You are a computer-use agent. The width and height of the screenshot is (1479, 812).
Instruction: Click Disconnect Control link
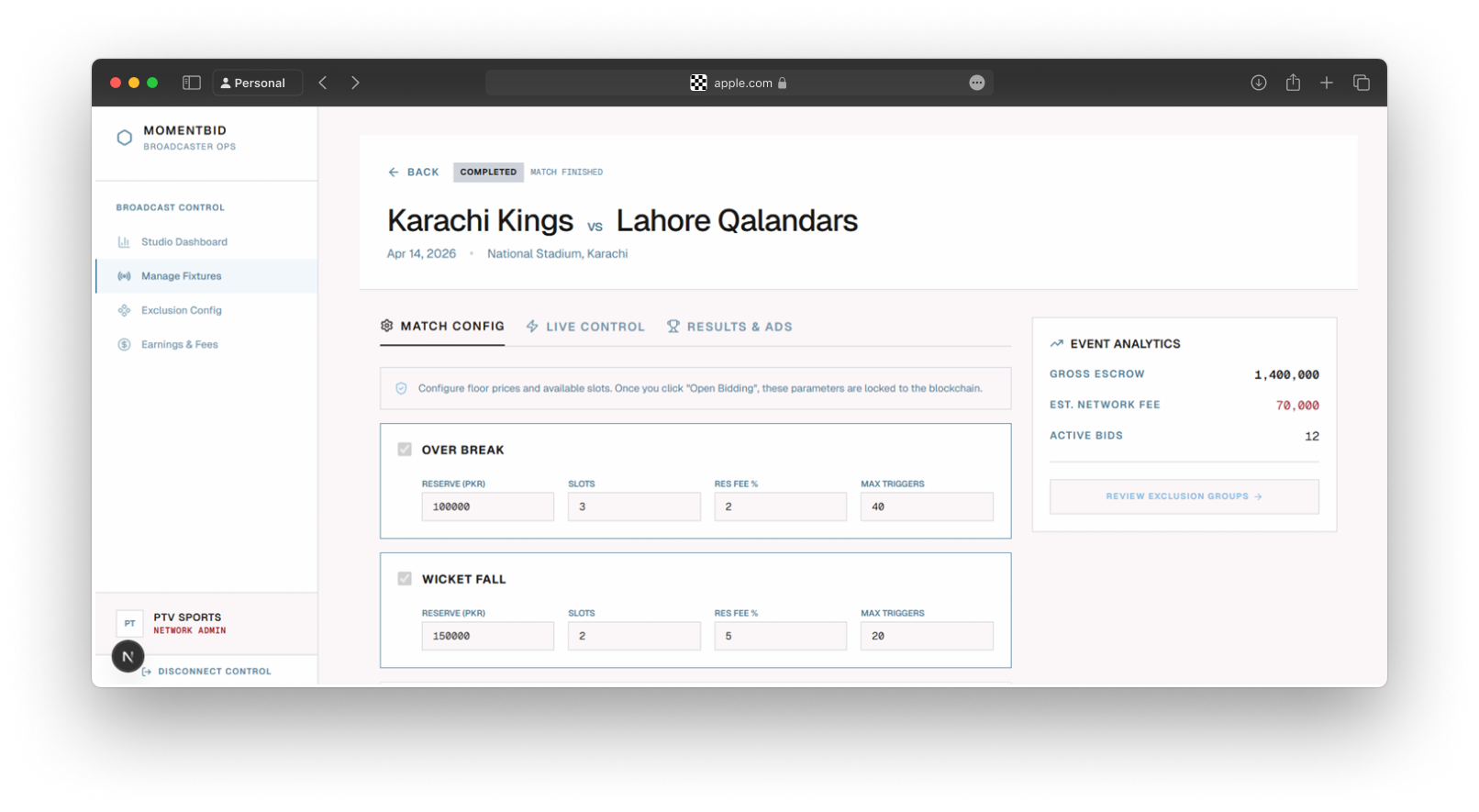(x=206, y=672)
